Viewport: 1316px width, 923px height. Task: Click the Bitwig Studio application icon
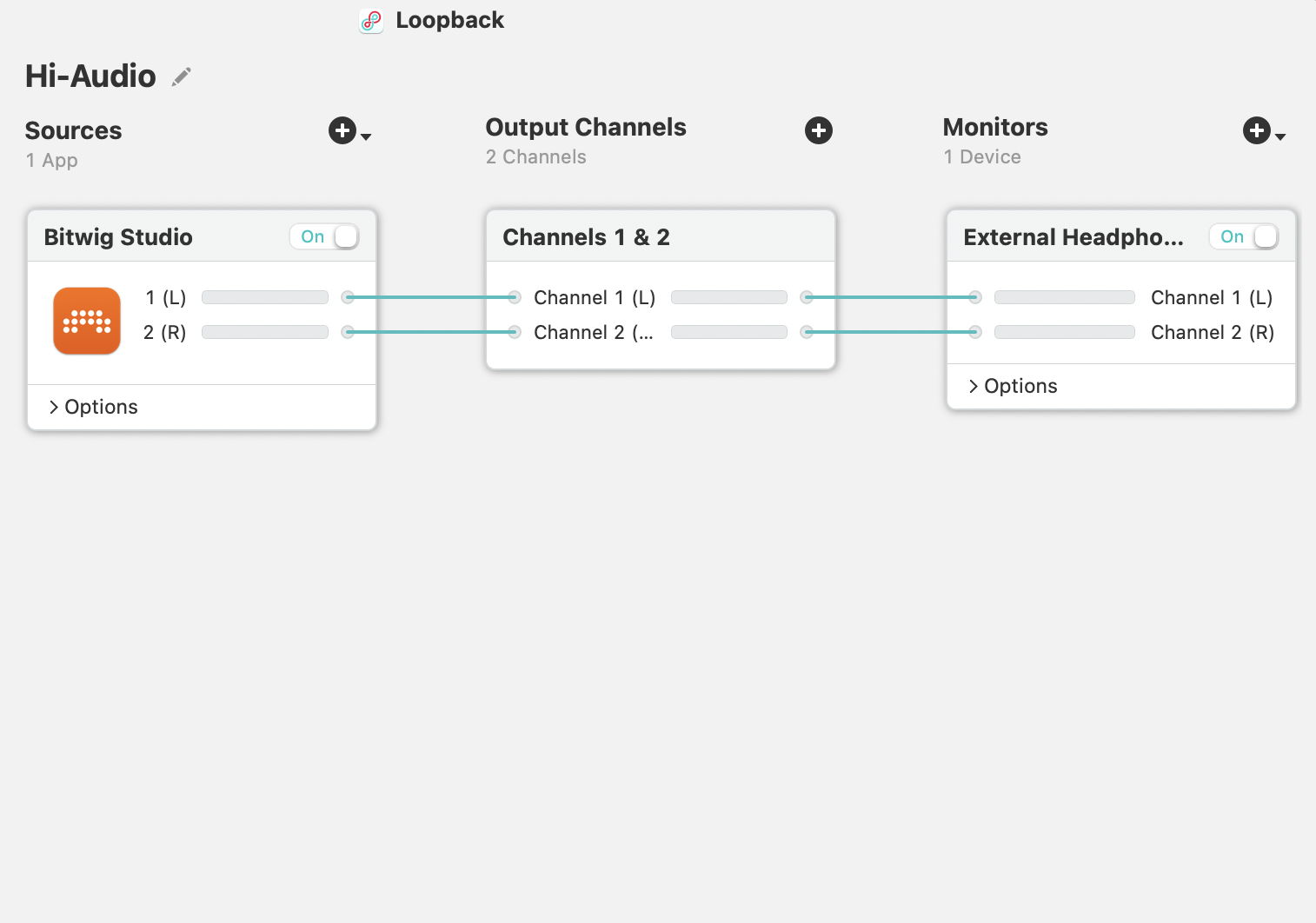[87, 321]
